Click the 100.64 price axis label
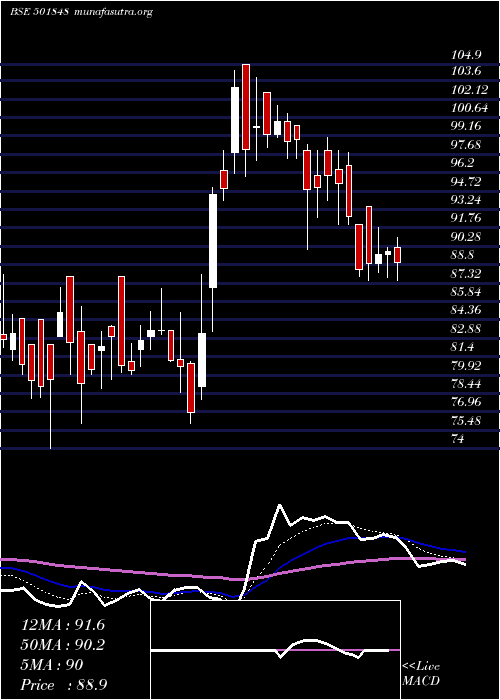This screenshot has height=700, width=500. tap(469, 108)
